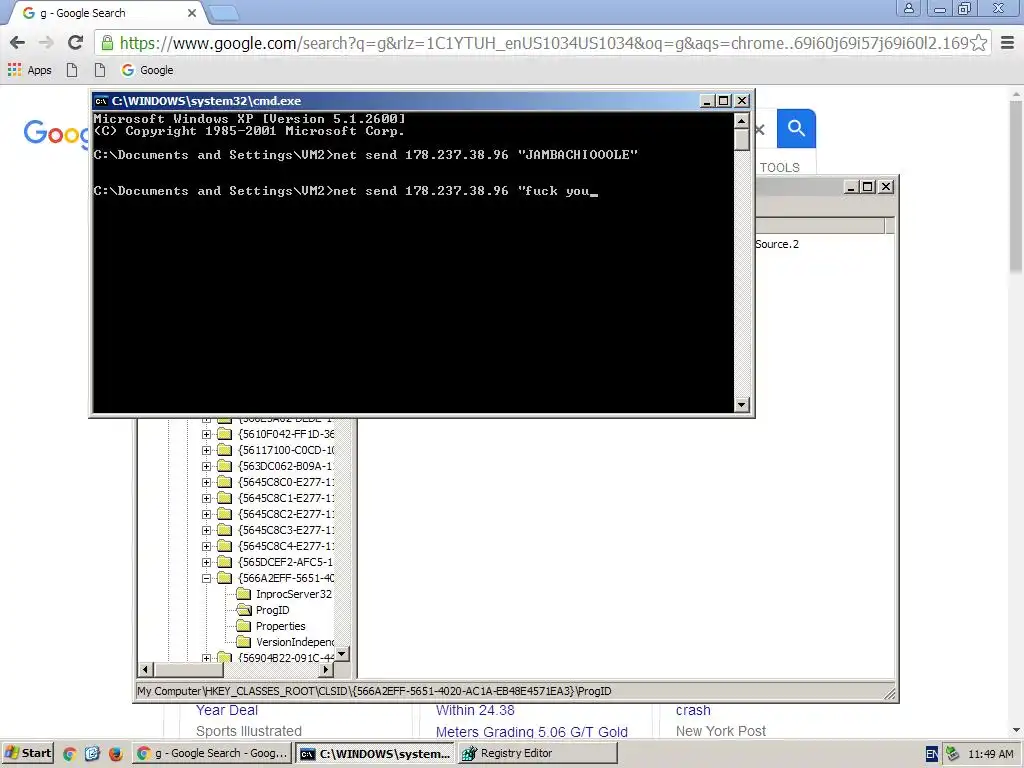
Task: Expand the {5610F042-FF1D-36 registry key
Action: pos(206,434)
